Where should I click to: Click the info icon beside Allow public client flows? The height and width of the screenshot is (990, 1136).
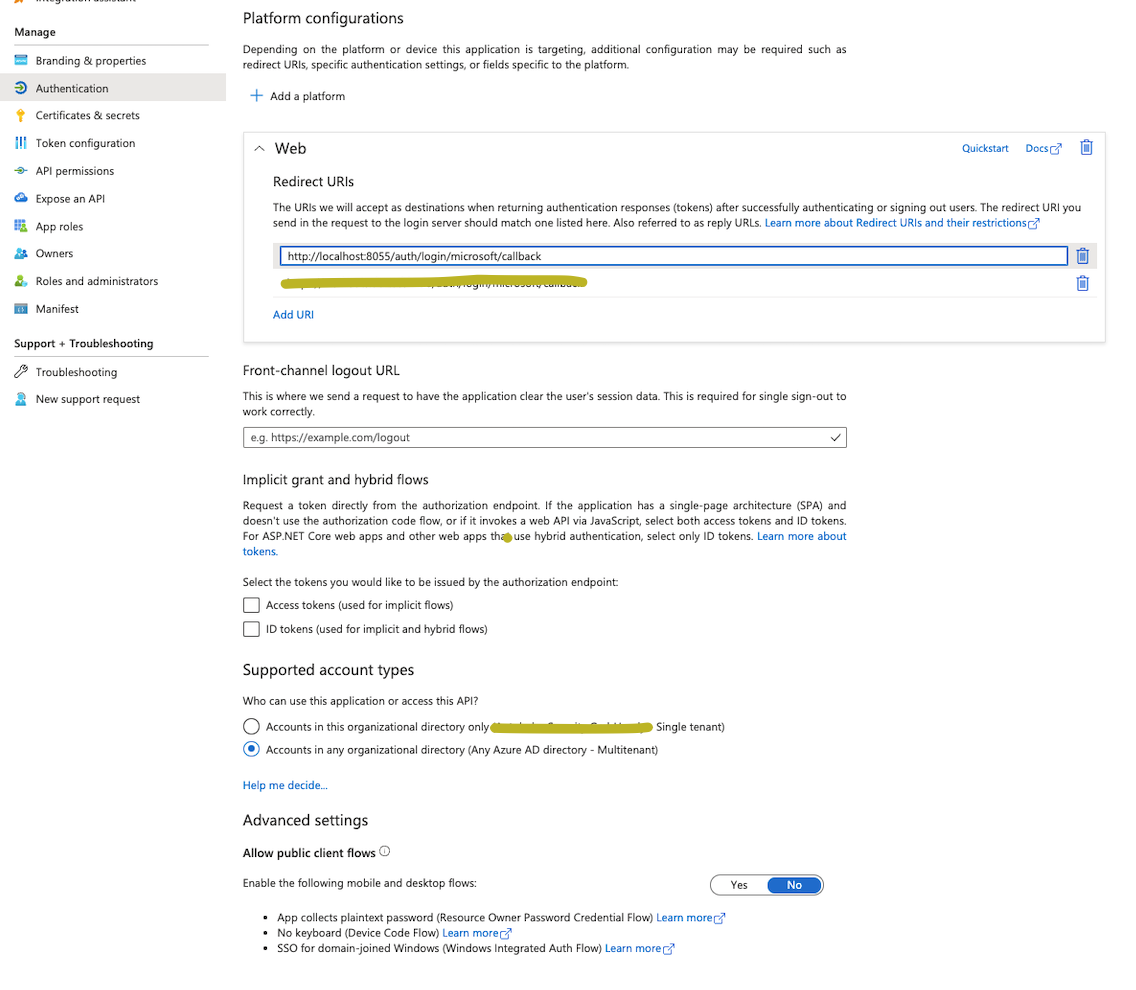point(385,851)
